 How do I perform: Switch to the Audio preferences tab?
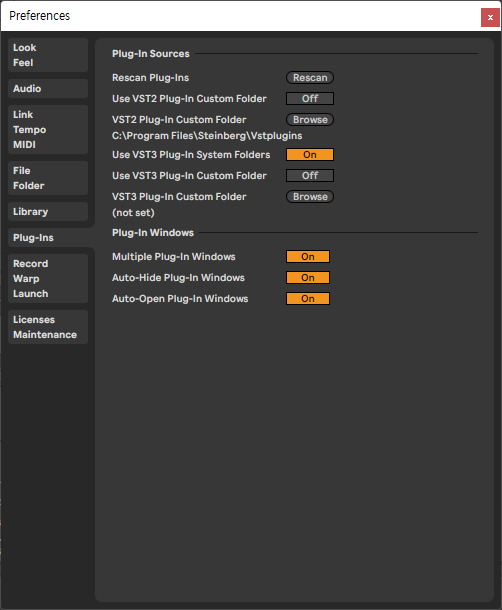(48, 89)
